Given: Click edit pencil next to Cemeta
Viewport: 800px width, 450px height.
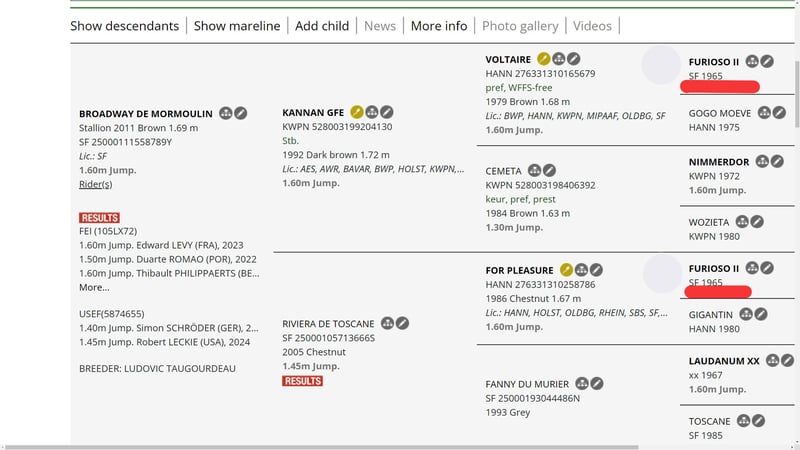Looking at the screenshot, I should [x=549, y=171].
